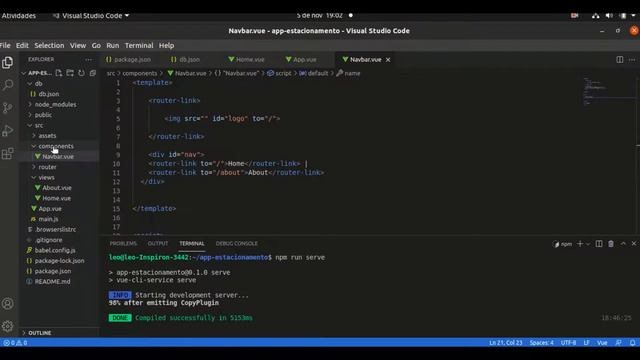The width and height of the screenshot is (640, 360).
Task: Open the Explorer view in activity bar
Action: pos(7,62)
